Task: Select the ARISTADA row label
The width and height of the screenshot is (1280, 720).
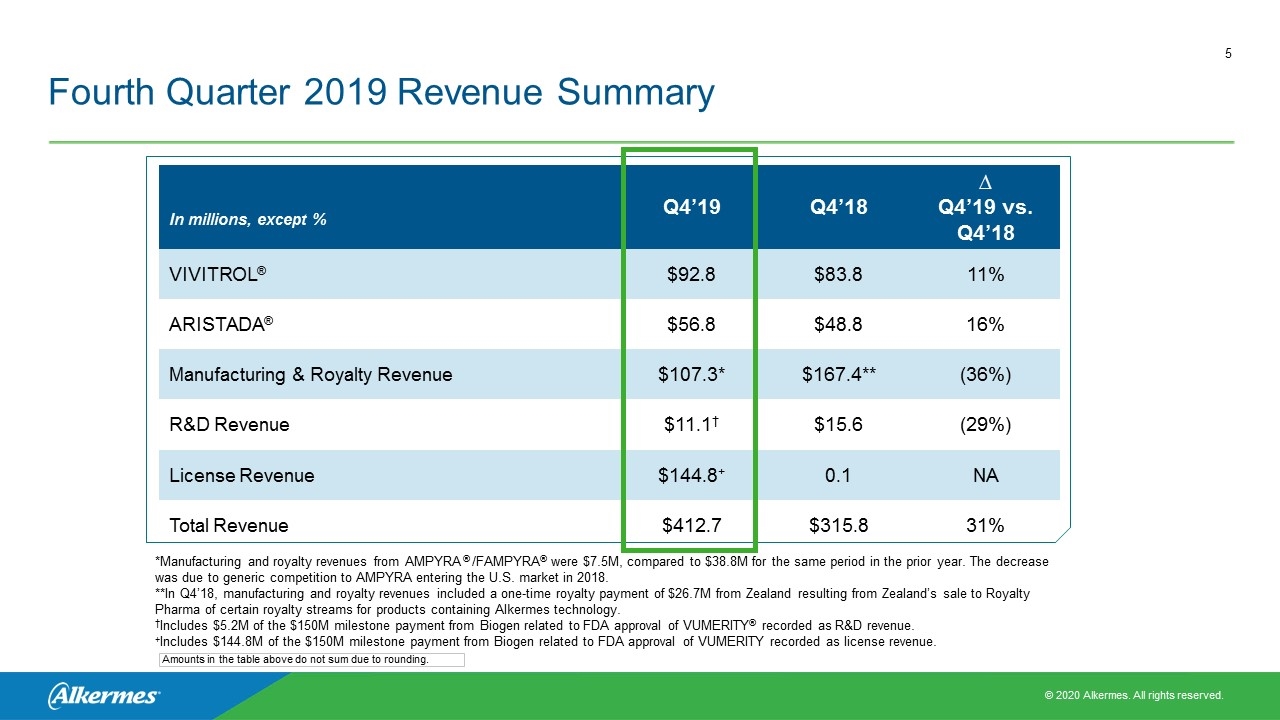Action: click(221, 324)
